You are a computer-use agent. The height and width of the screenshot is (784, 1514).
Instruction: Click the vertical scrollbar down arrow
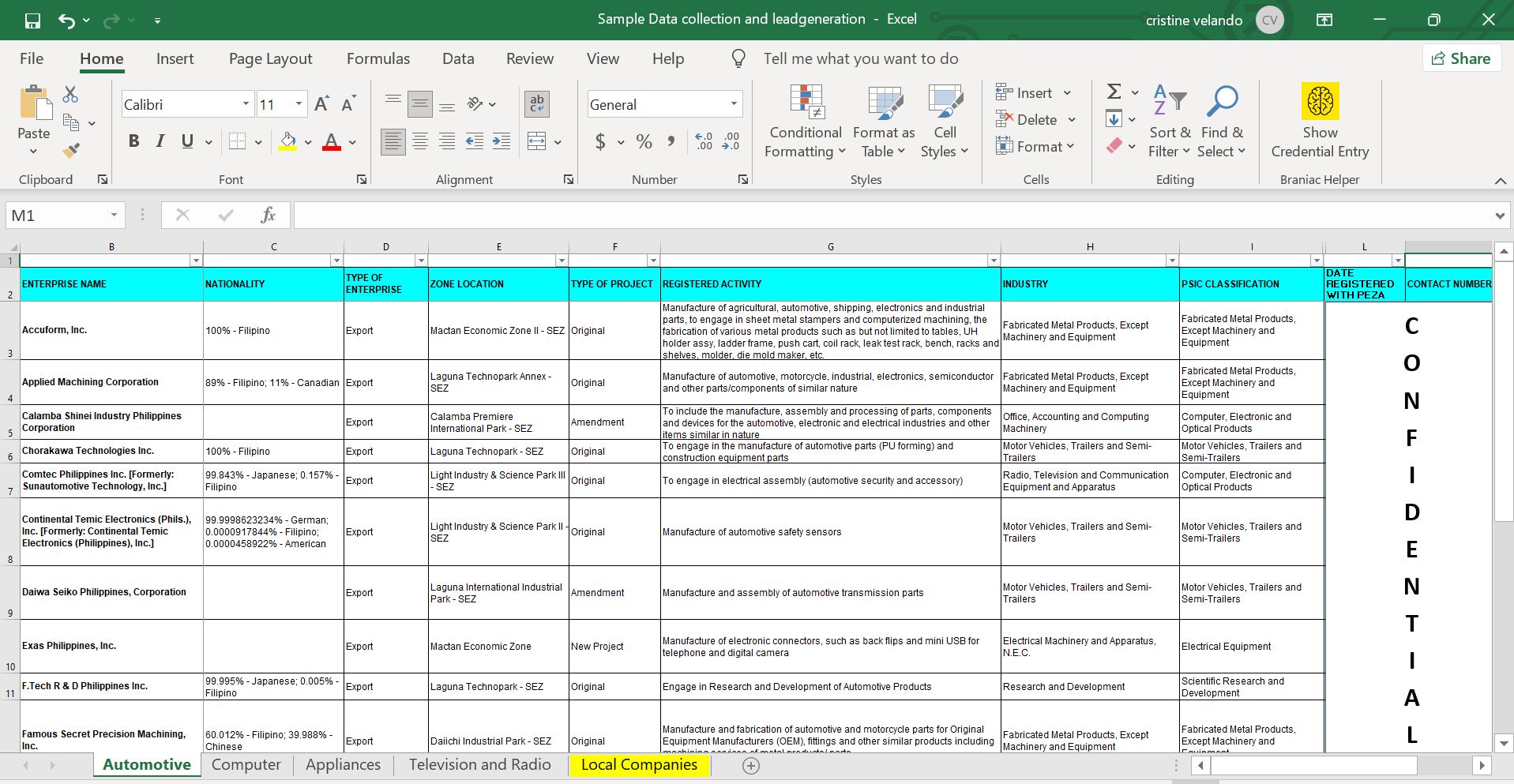point(1504,743)
